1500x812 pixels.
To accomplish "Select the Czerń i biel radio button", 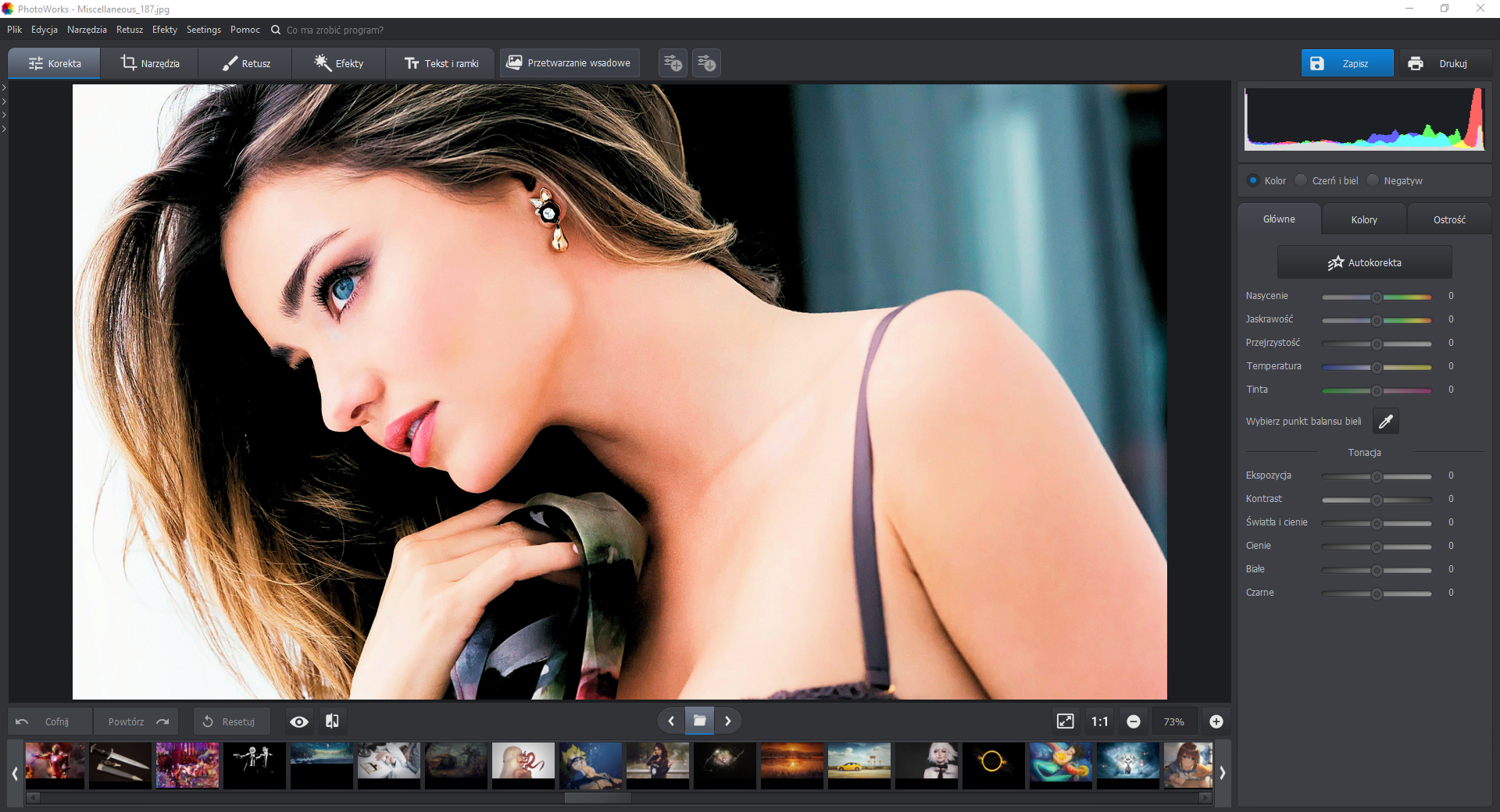I will (x=1301, y=180).
